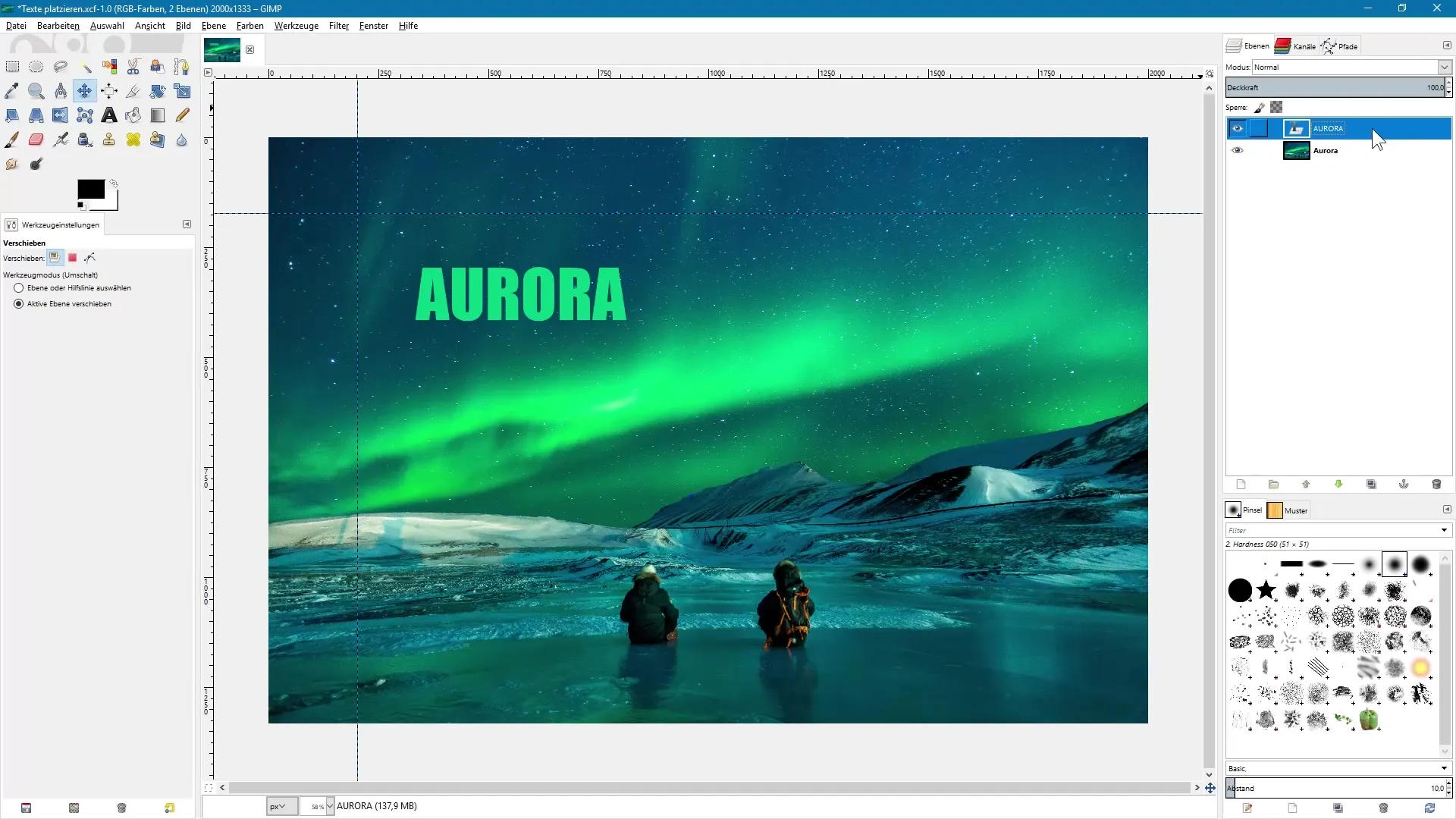Select the Rotate tool
Viewport: 1456px width, 819px height.
(158, 91)
